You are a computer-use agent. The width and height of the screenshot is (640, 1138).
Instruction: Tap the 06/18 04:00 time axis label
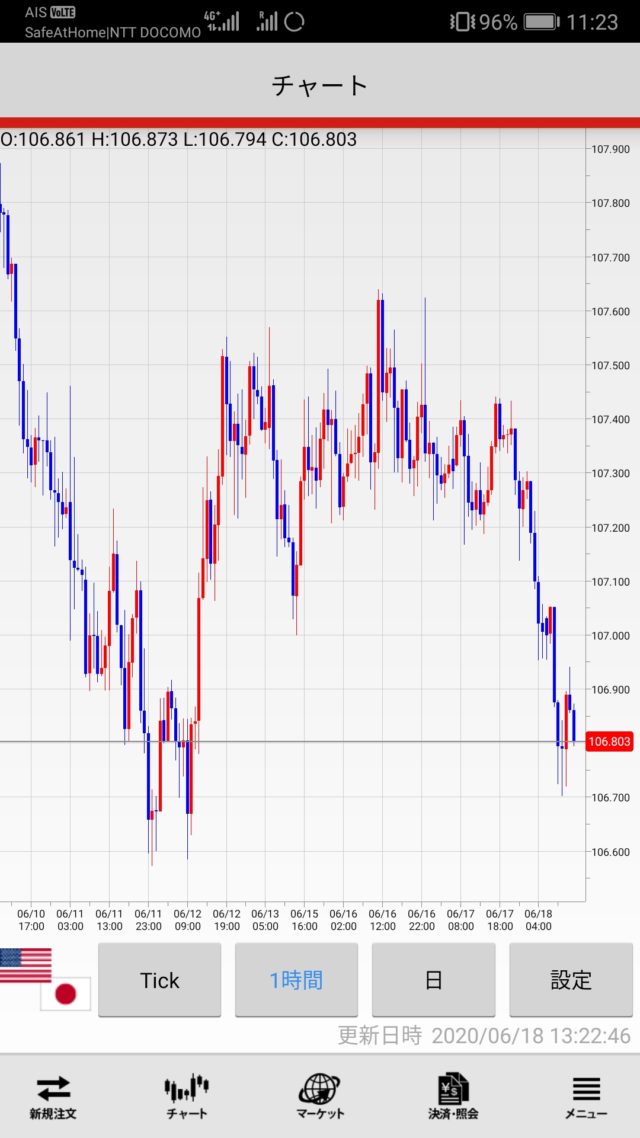coord(538,920)
